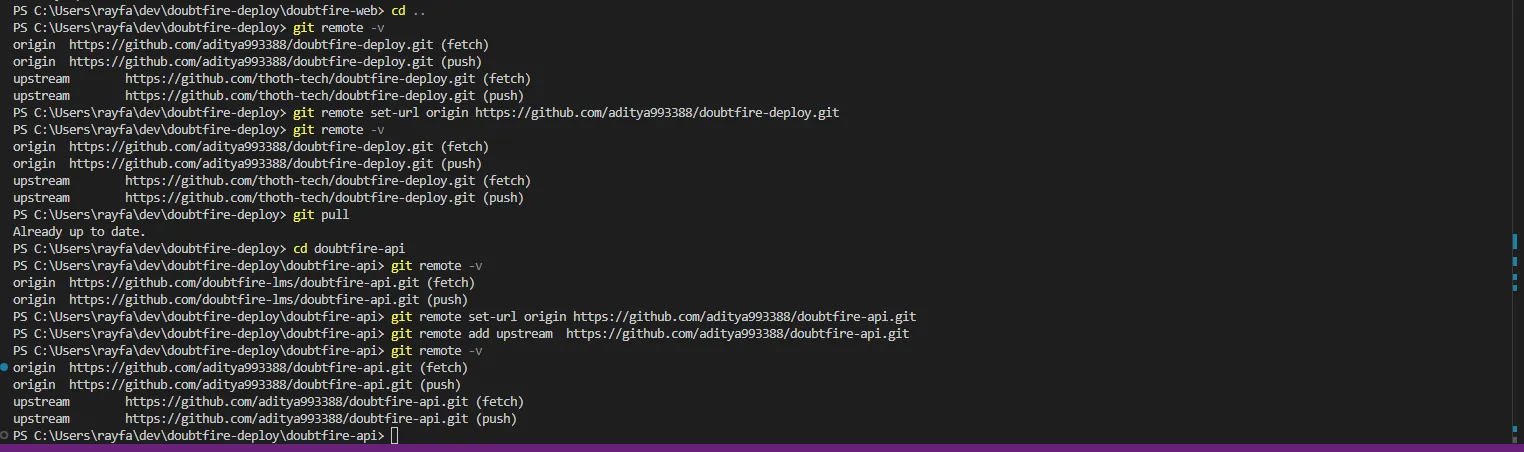Focus the terminal cursor at the last prompt
Viewport: 1524px width, 452px height.
(395, 436)
